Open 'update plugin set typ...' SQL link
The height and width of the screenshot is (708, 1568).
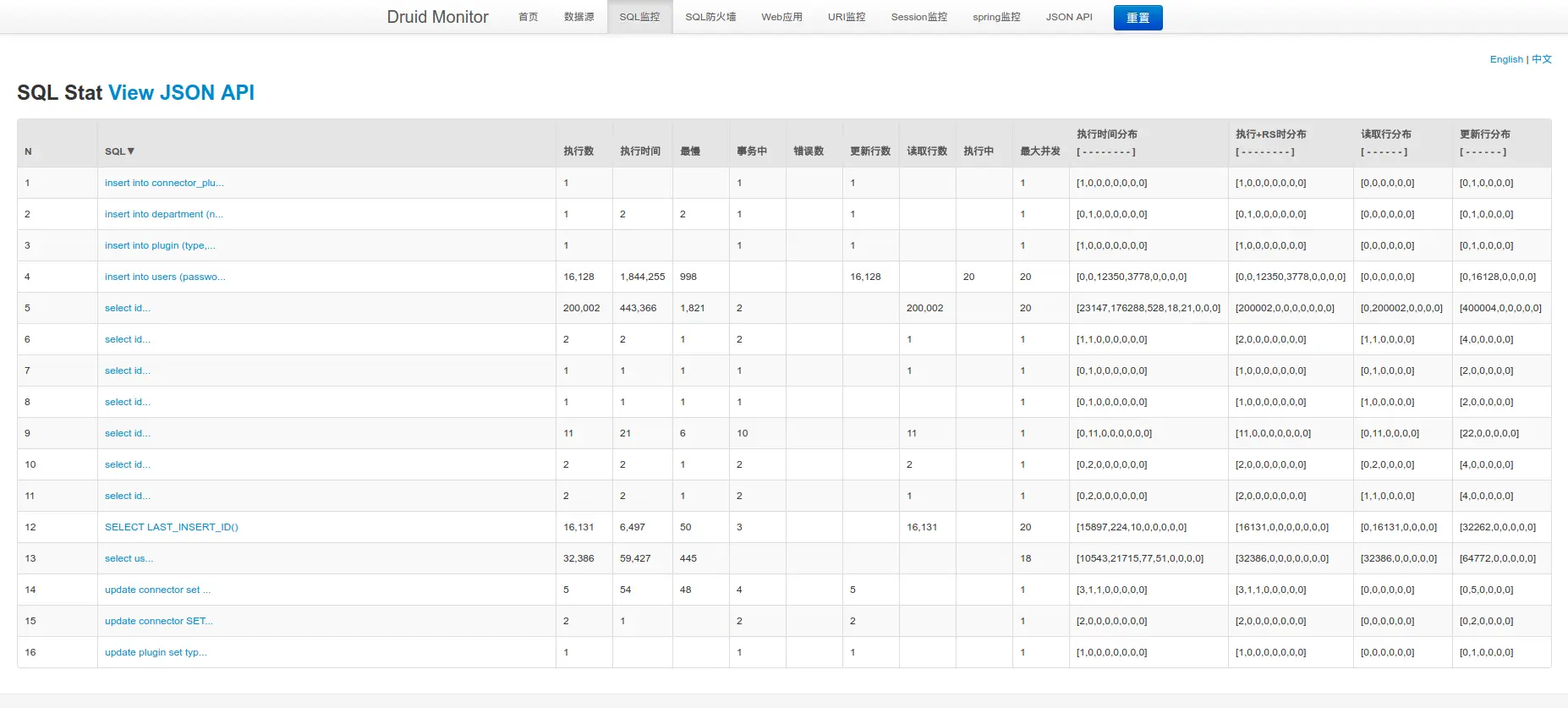pyautogui.click(x=156, y=652)
